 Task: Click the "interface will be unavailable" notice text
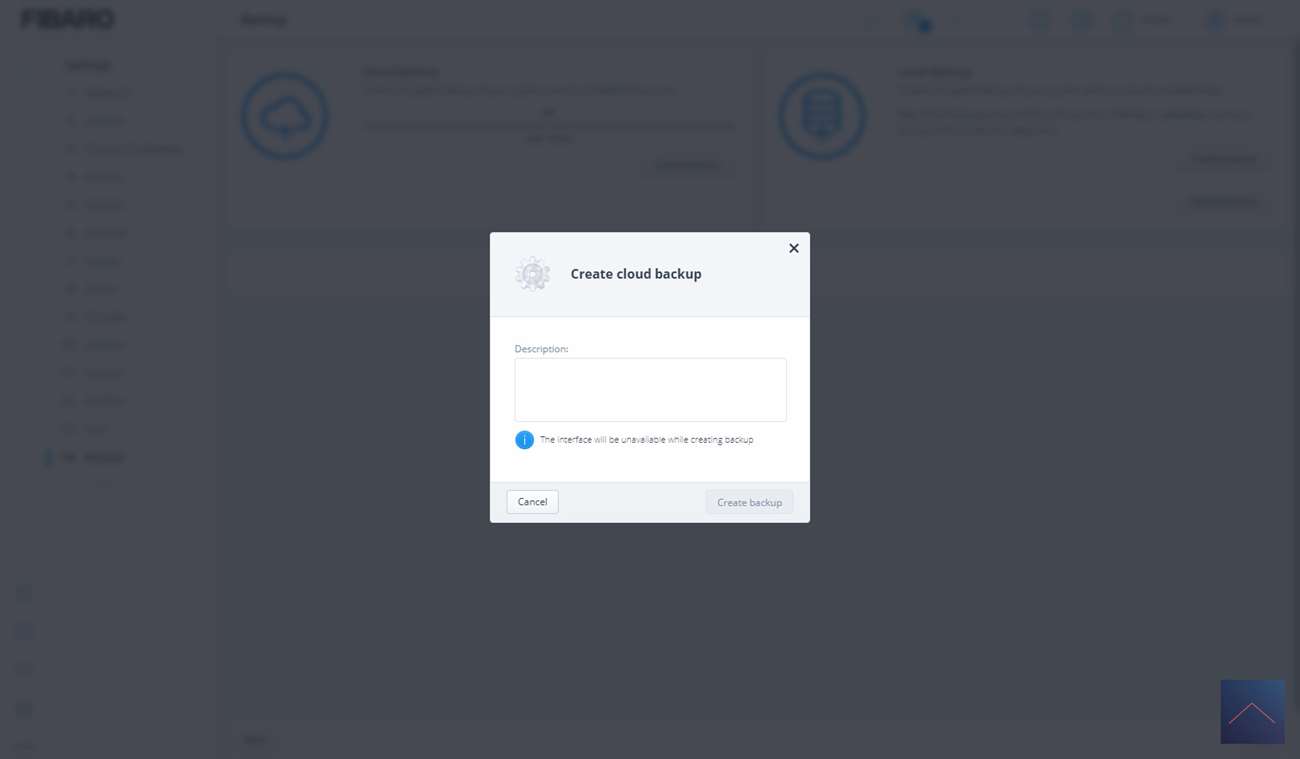coord(647,440)
